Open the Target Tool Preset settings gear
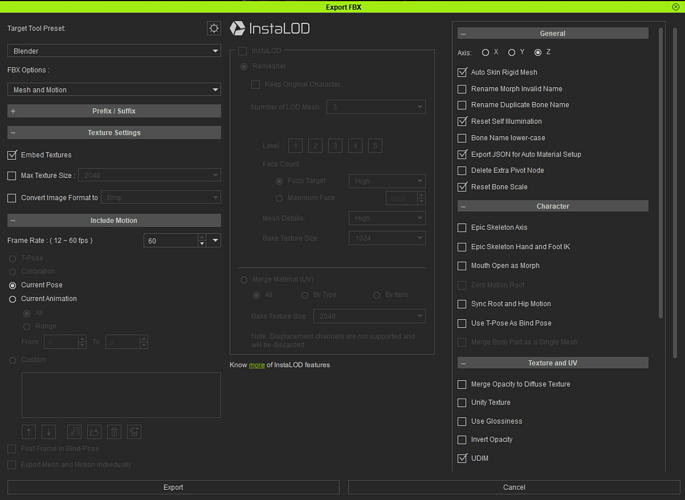Screen dimensions: 685x500 (214, 28)
